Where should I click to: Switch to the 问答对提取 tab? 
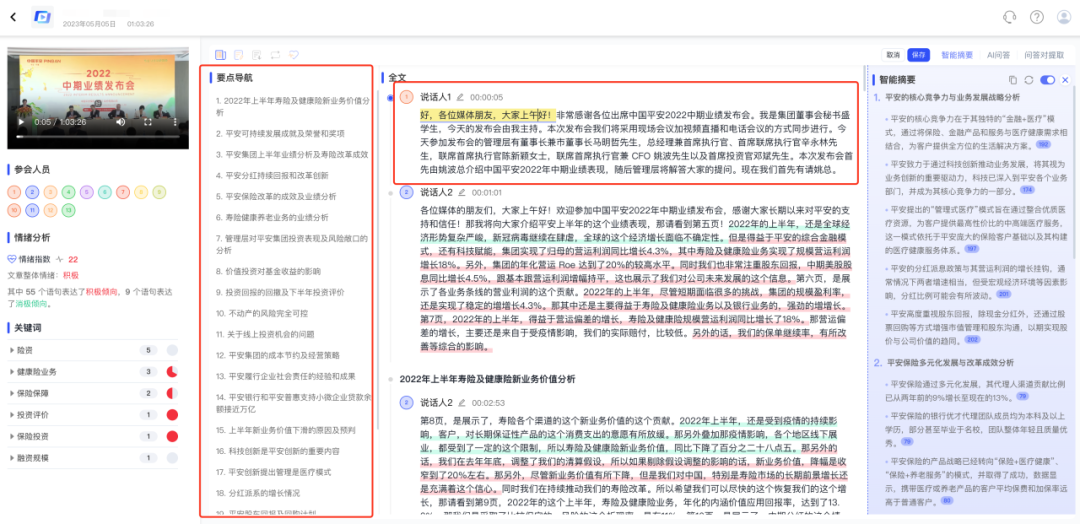coord(1044,54)
